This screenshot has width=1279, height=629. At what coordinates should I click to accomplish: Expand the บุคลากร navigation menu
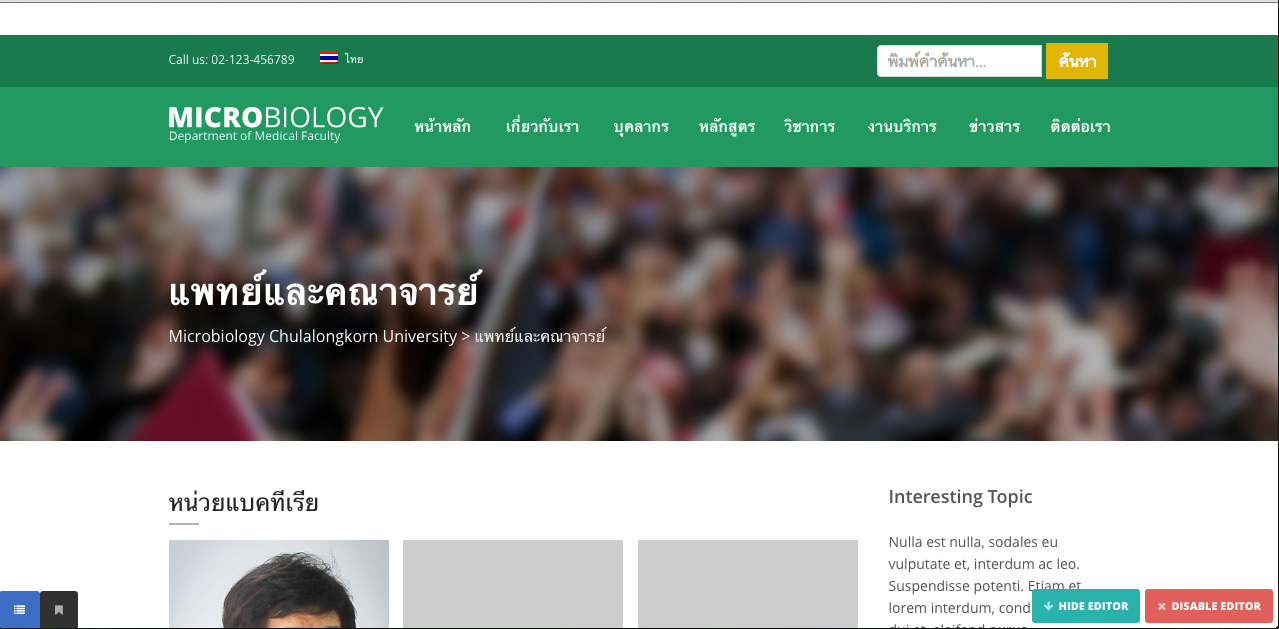641,127
